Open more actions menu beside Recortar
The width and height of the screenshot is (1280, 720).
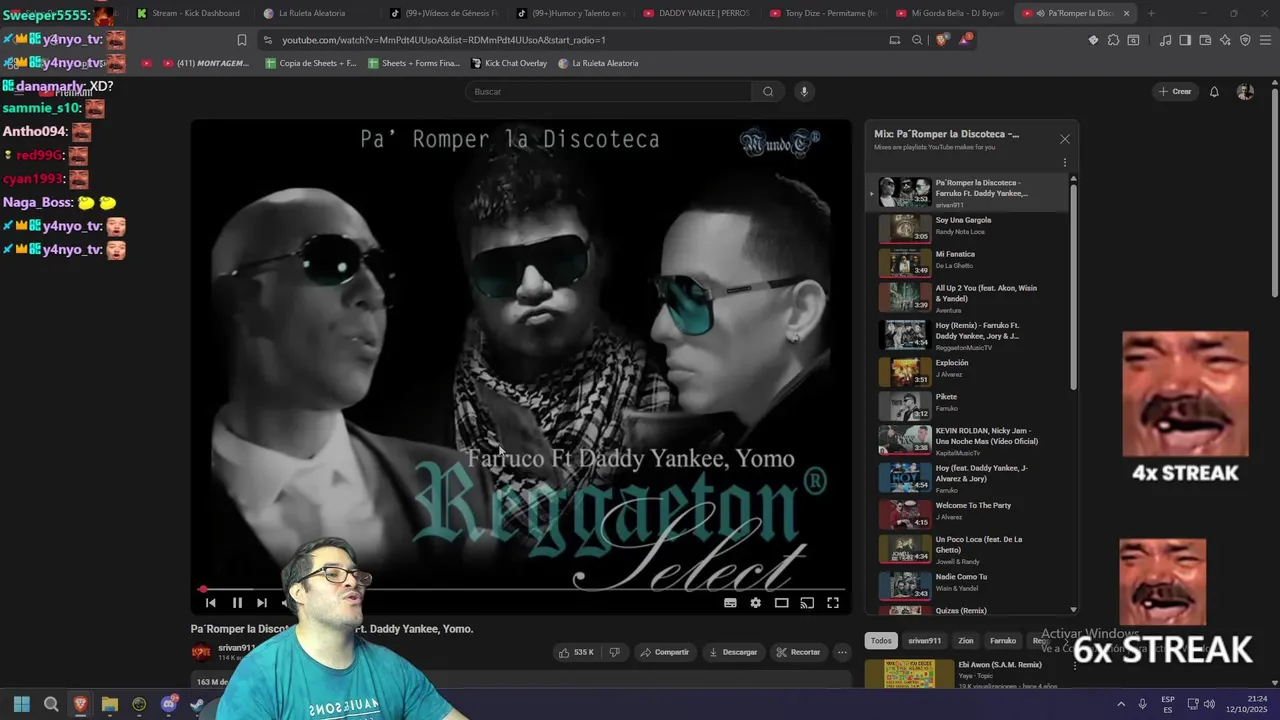842,652
